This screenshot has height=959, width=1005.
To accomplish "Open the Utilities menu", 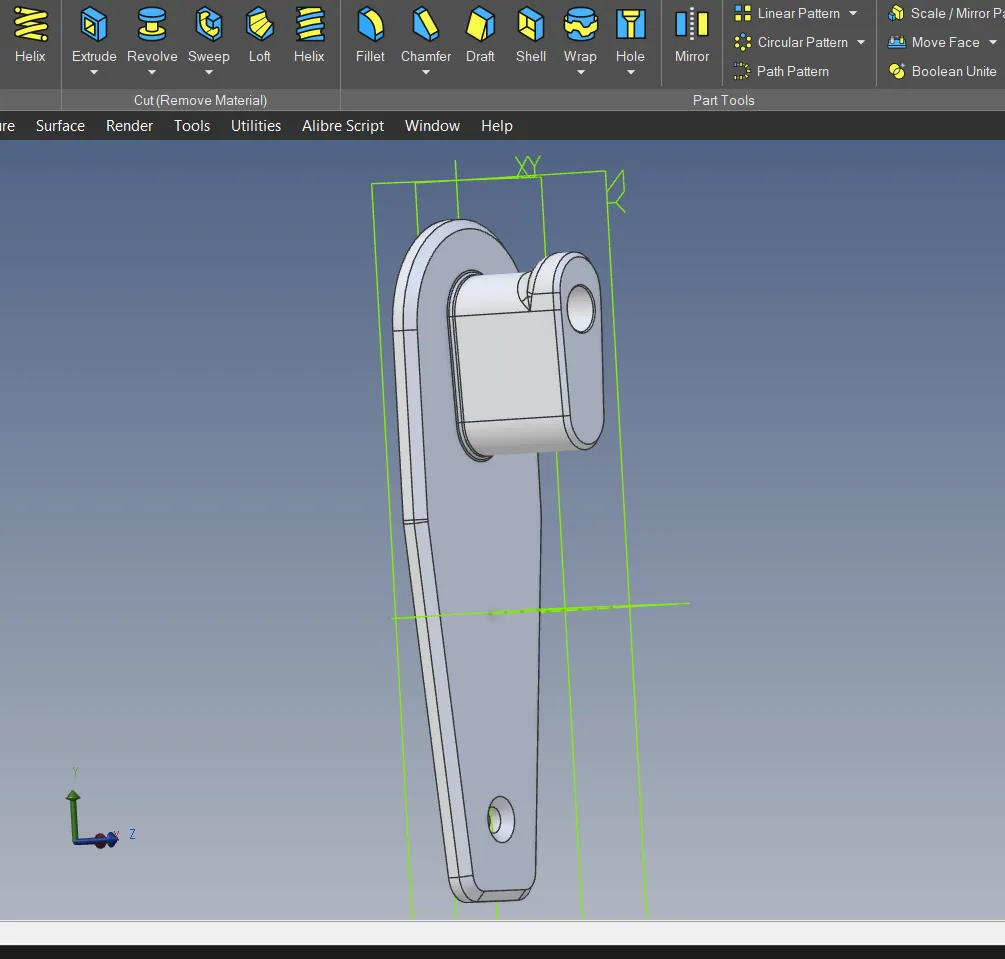I will tap(256, 125).
